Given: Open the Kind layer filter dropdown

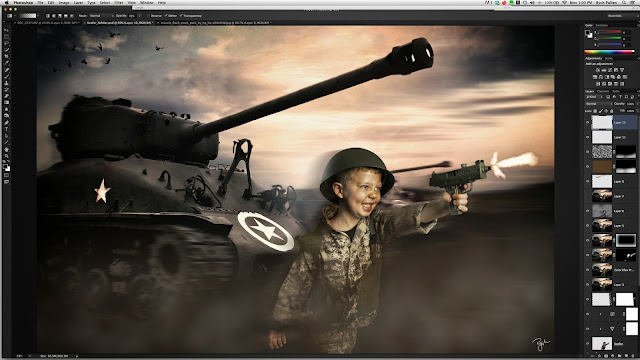Looking at the screenshot, I should tap(595, 97).
